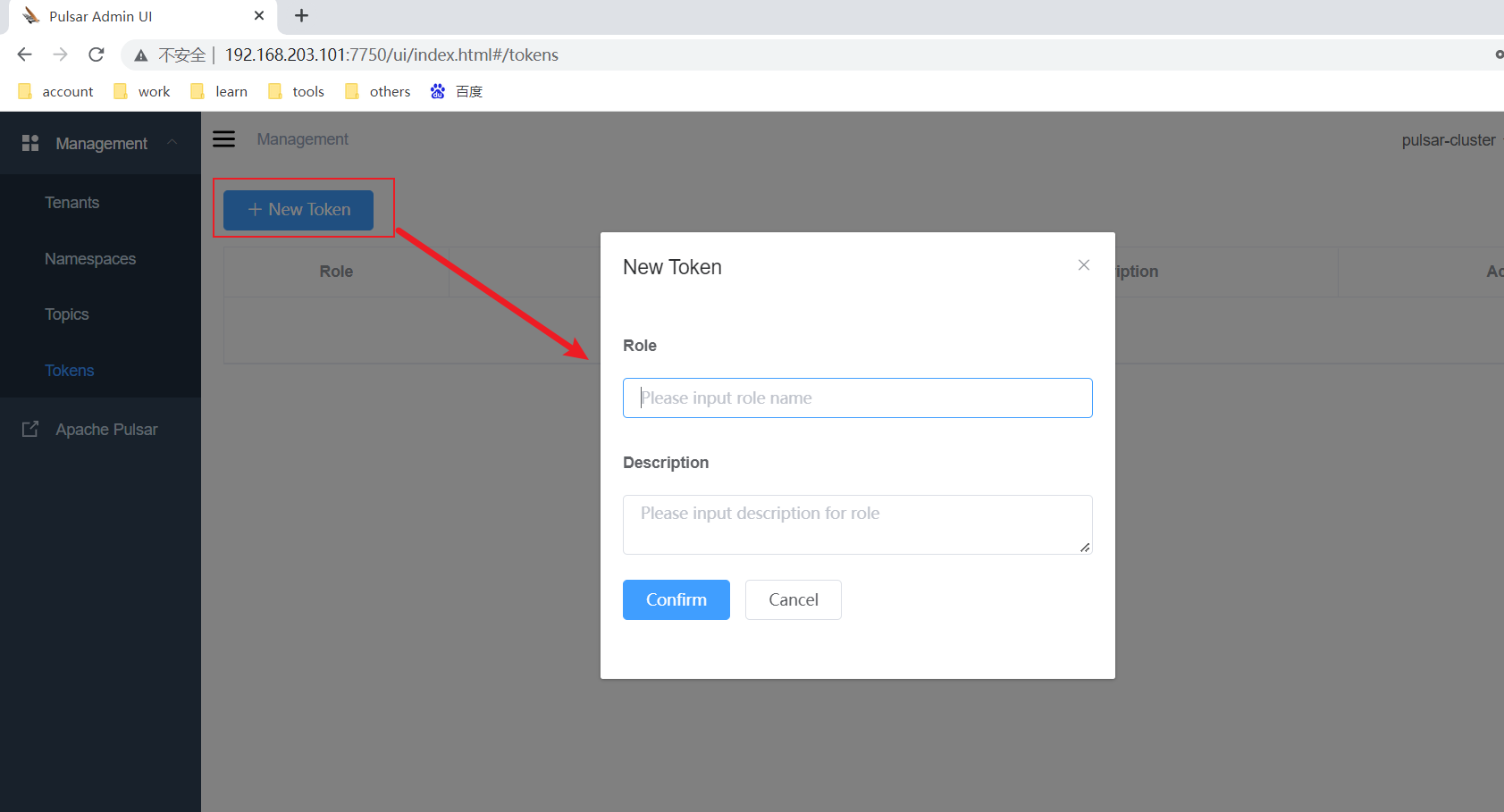The image size is (1504, 812).
Task: Click Cancel in the dialog
Action: coord(793,599)
